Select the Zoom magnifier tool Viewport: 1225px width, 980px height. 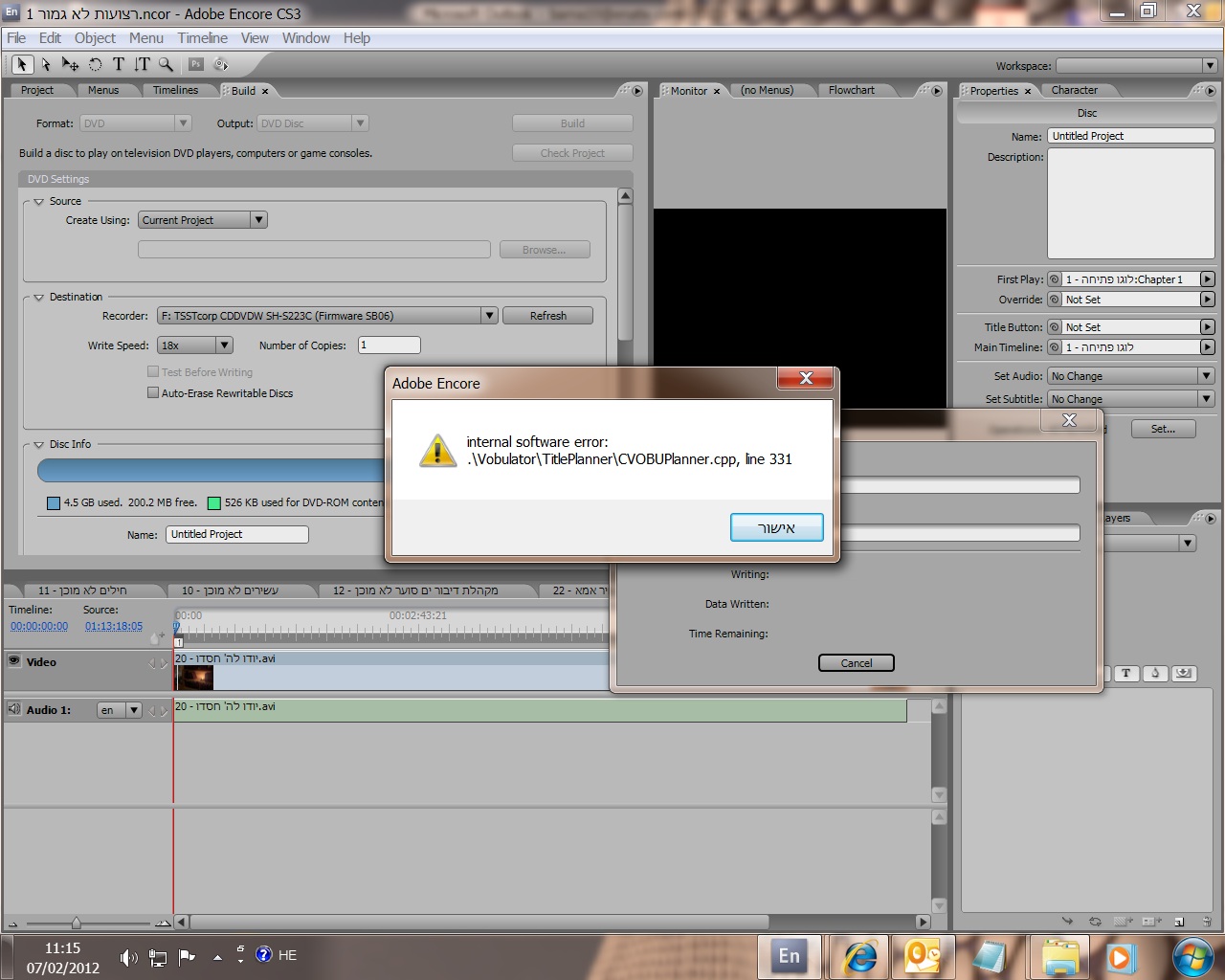(x=166, y=64)
